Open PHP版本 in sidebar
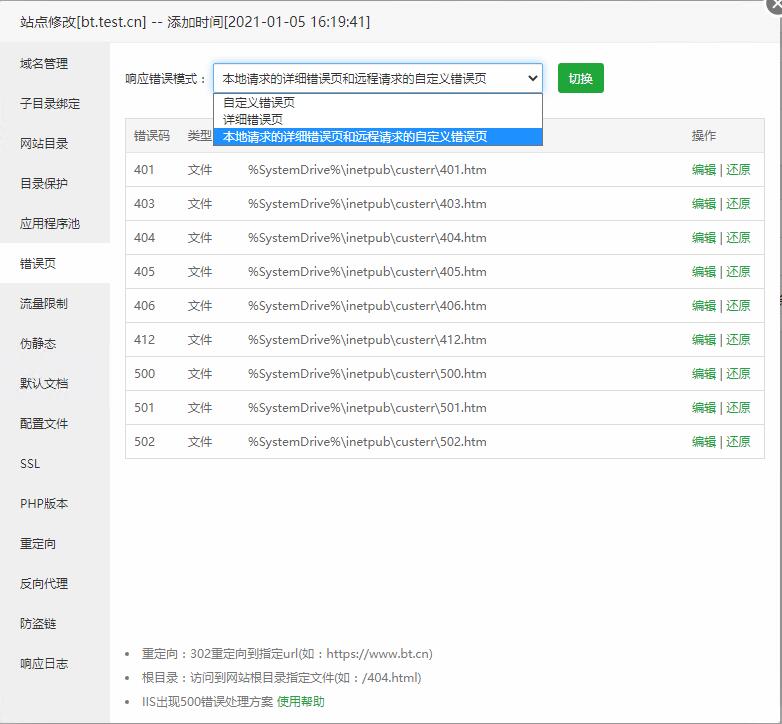Screen dimensions: 782x724 44,503
